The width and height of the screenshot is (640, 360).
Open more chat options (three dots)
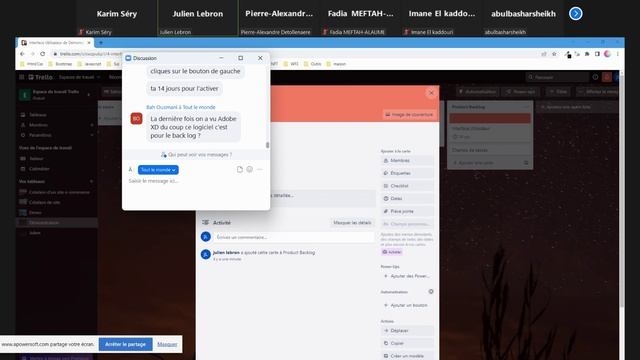click(260, 169)
